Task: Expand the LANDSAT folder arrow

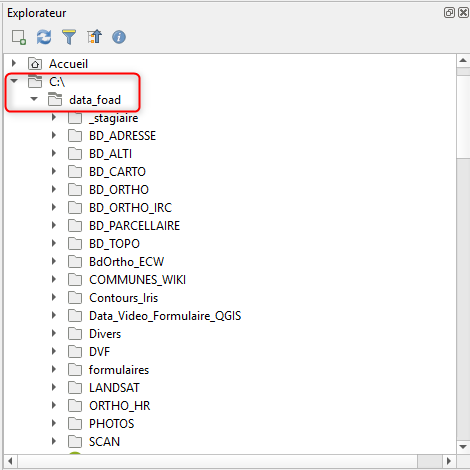Action: click(x=54, y=387)
